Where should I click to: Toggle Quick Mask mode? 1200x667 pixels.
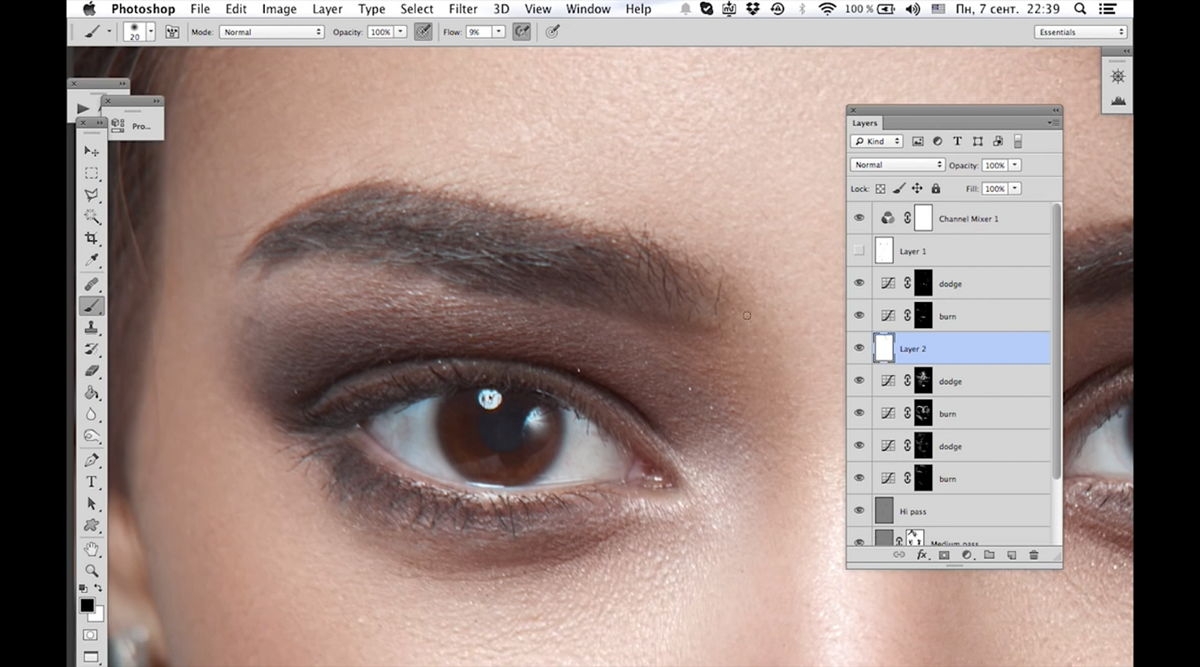[90, 635]
